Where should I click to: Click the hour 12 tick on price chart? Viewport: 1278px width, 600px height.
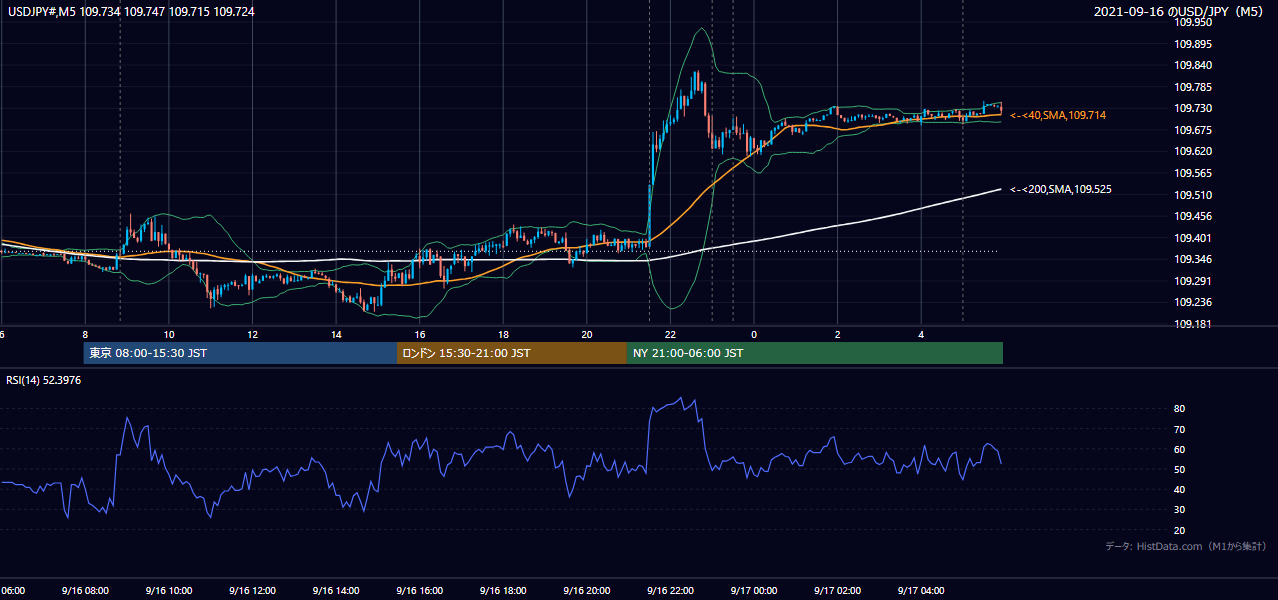pos(252,335)
